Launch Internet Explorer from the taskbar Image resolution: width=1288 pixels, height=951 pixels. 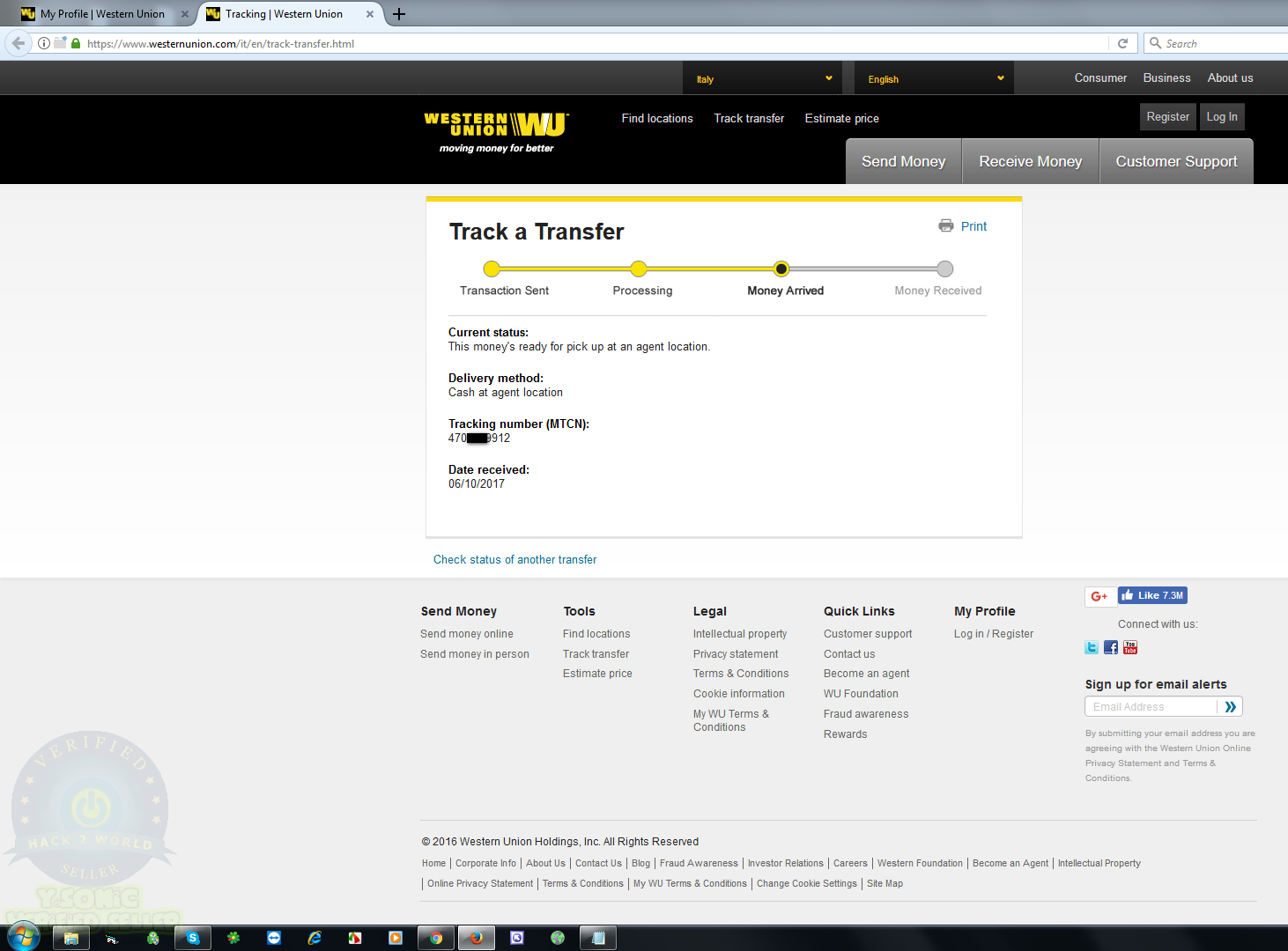tap(315, 938)
